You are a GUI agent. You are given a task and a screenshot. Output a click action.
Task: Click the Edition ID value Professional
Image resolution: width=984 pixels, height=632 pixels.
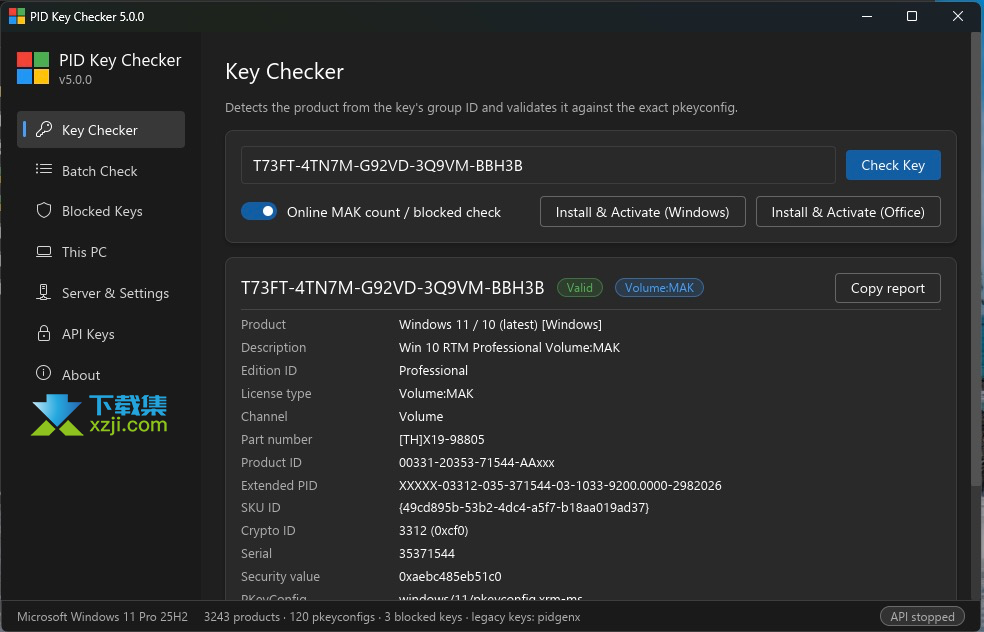point(433,370)
